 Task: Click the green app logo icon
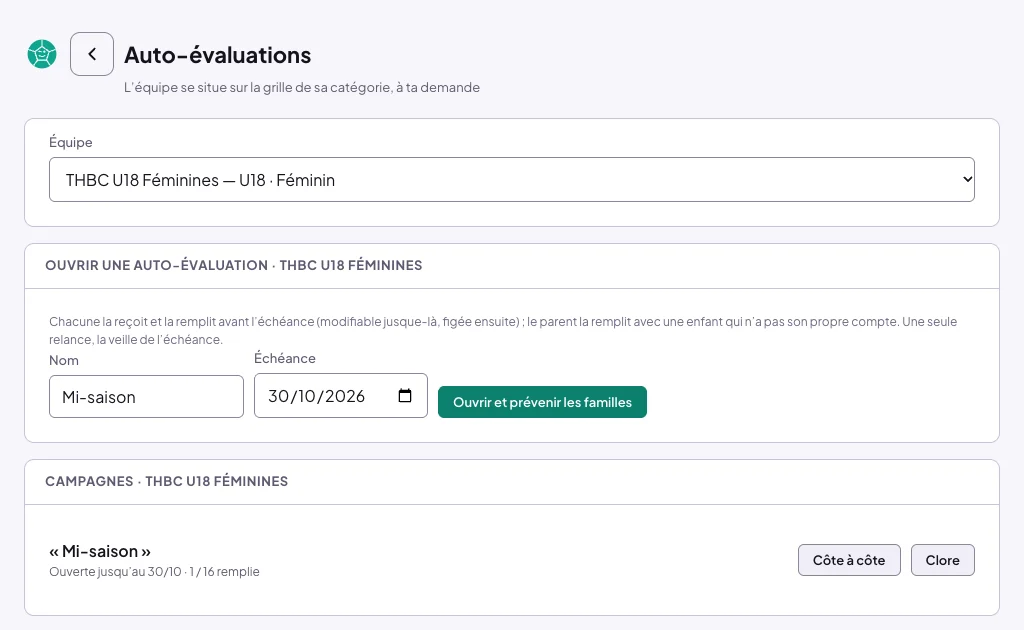click(x=42, y=54)
